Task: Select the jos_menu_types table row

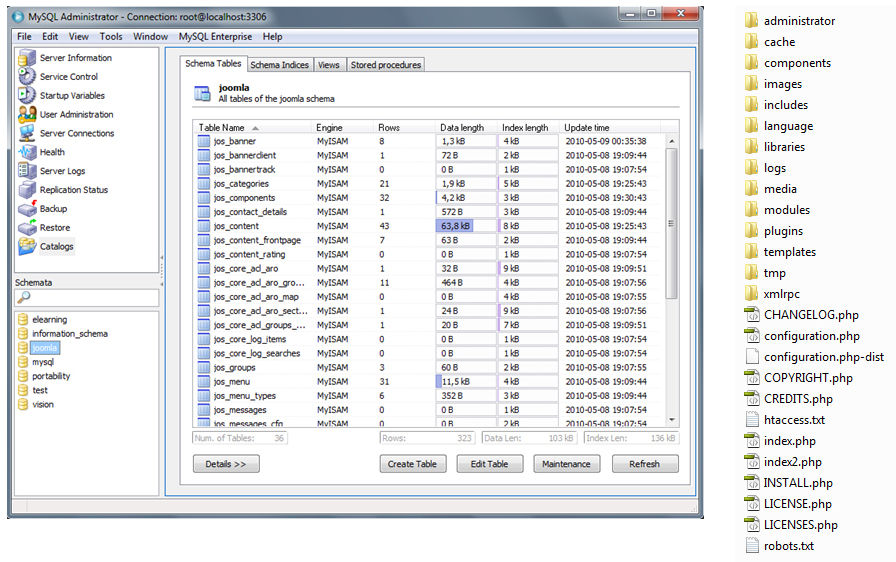Action: (x=431, y=396)
